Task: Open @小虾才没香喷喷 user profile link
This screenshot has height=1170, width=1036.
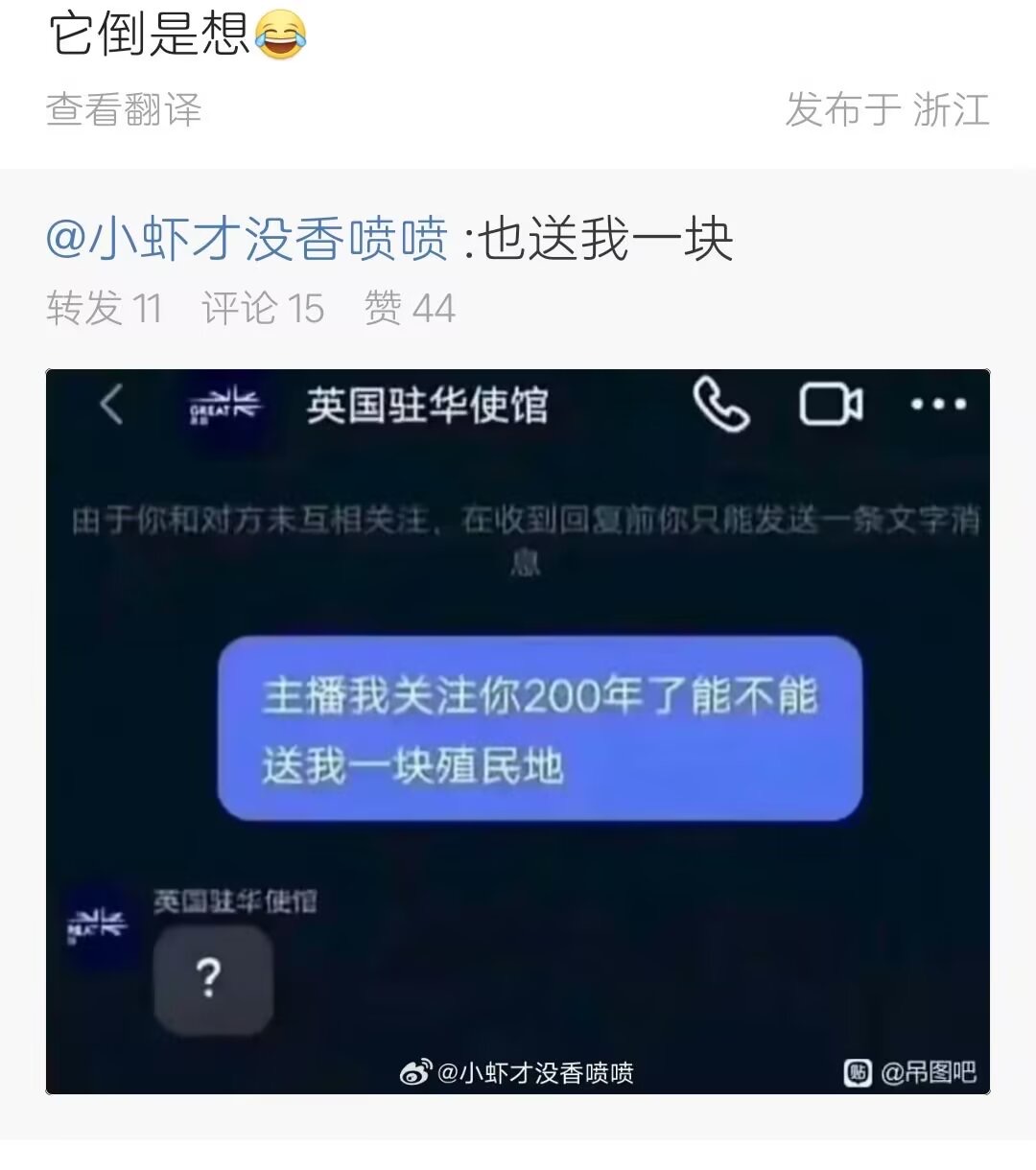Action: [247, 239]
